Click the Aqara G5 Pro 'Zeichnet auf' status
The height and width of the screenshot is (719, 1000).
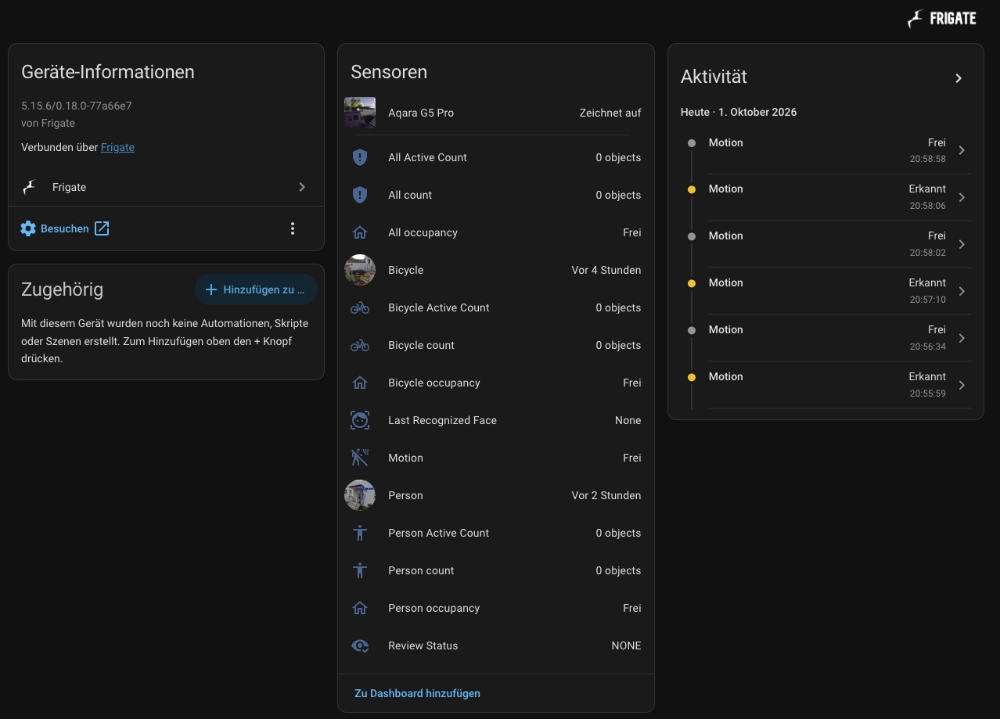610,113
